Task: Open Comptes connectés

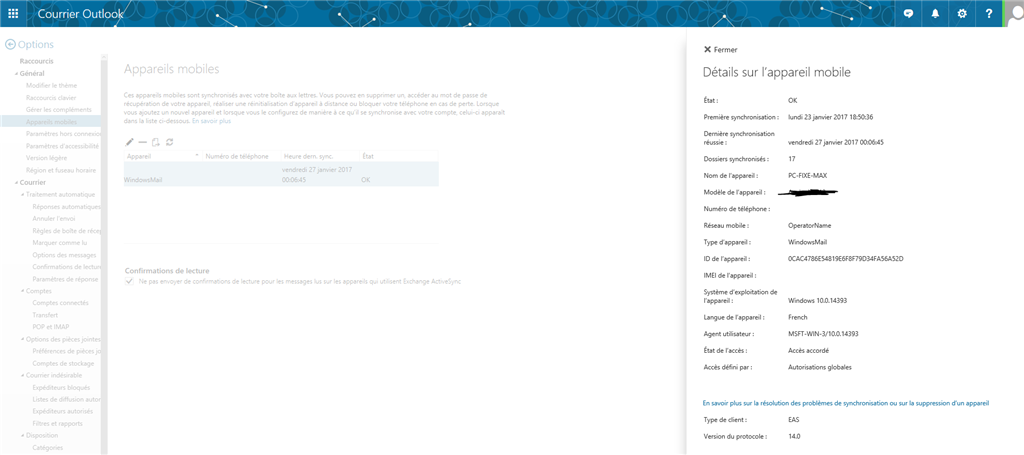Action: click(60, 303)
